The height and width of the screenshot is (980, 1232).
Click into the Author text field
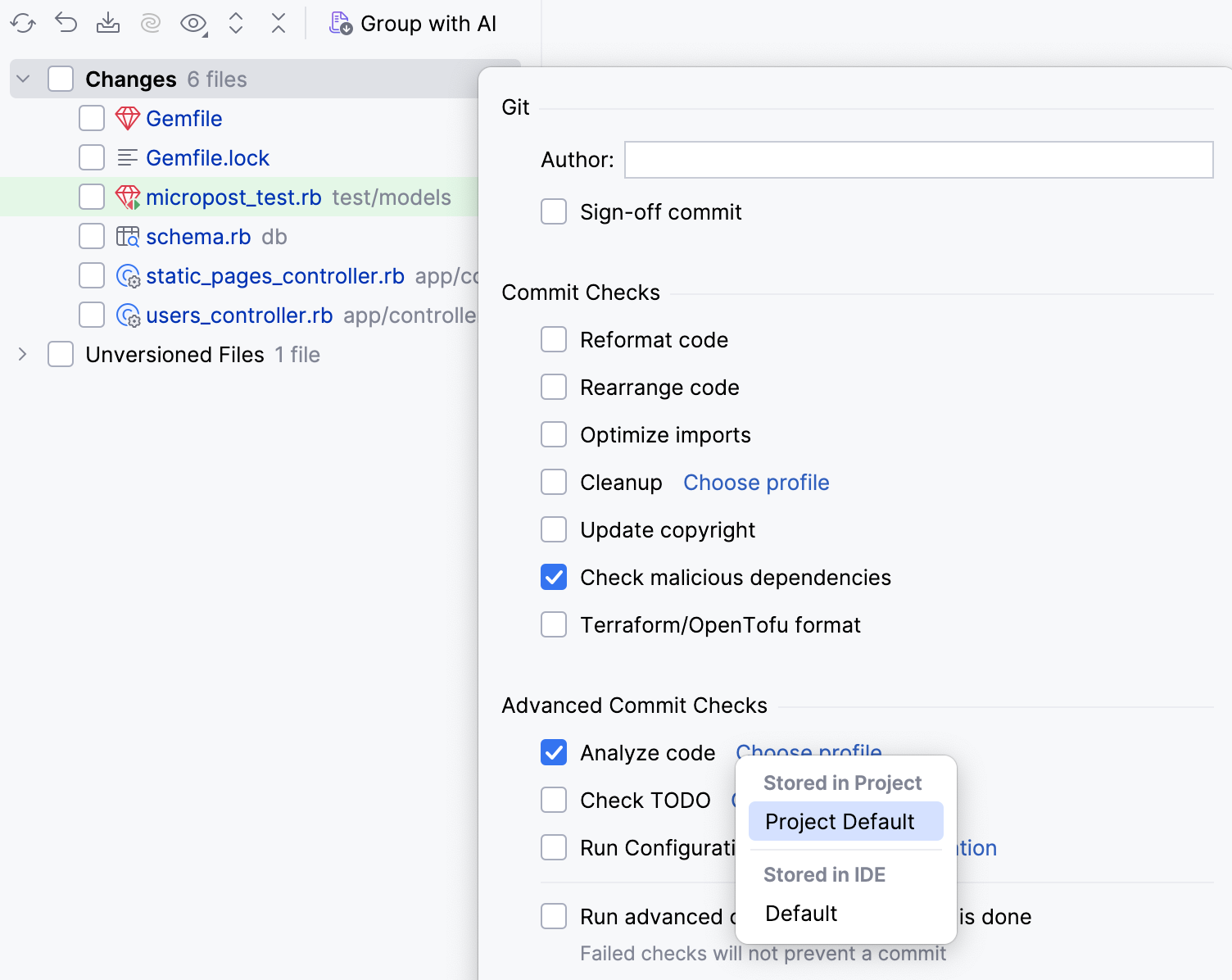pos(918,160)
